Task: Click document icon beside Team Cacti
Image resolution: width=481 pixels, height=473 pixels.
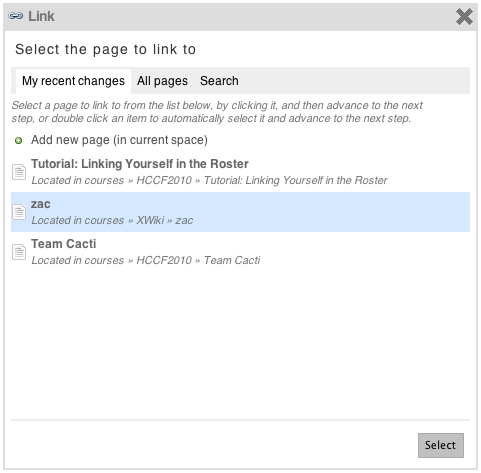Action: [19, 252]
